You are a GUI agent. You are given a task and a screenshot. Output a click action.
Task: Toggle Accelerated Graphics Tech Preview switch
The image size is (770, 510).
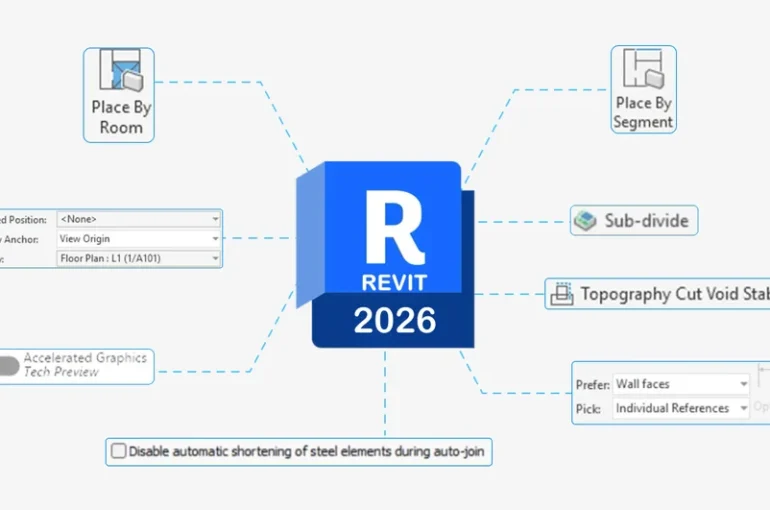[x=8, y=366]
